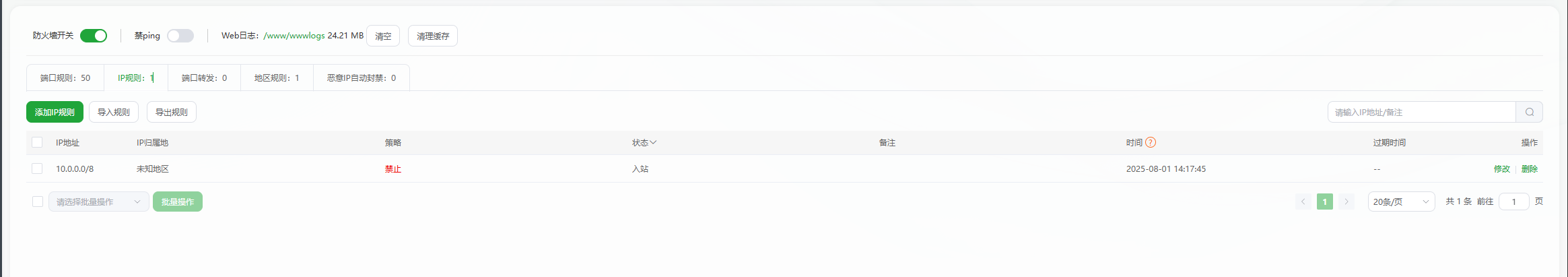The width and height of the screenshot is (1568, 277).
Task: Expand the 20条/页 page size dropdown
Action: click(x=1401, y=202)
